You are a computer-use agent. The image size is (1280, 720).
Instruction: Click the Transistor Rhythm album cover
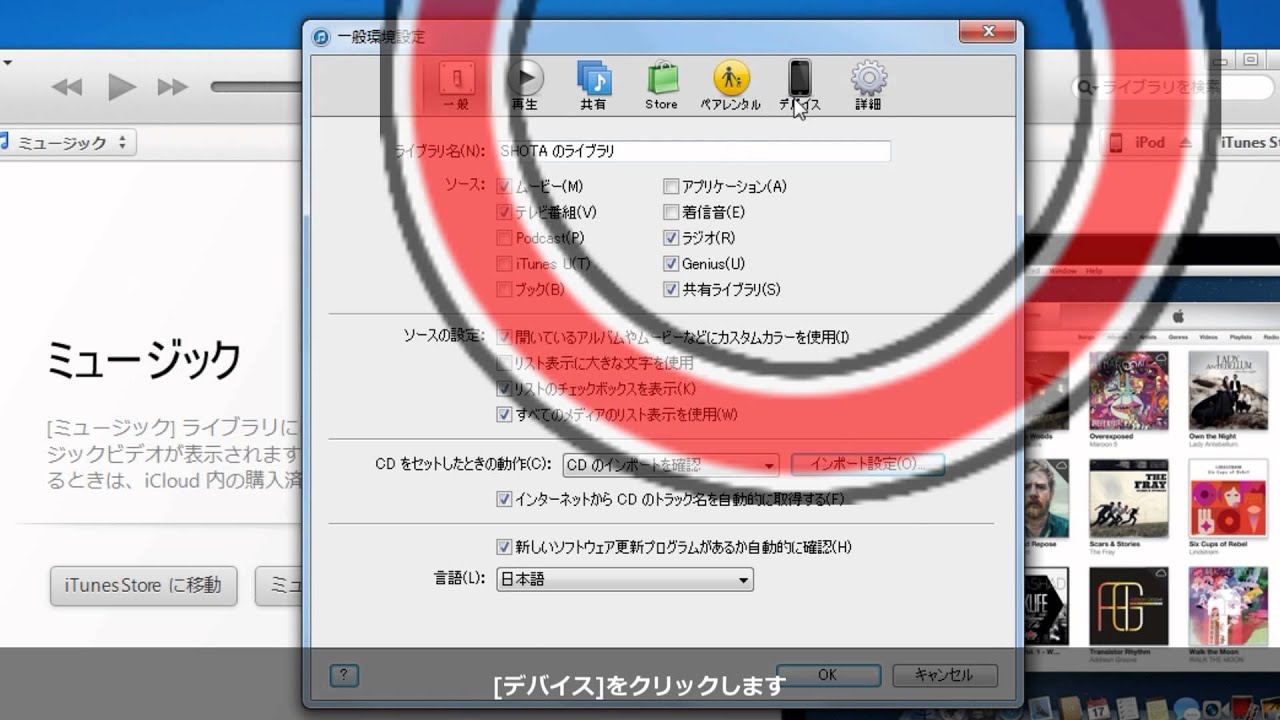coord(1128,606)
